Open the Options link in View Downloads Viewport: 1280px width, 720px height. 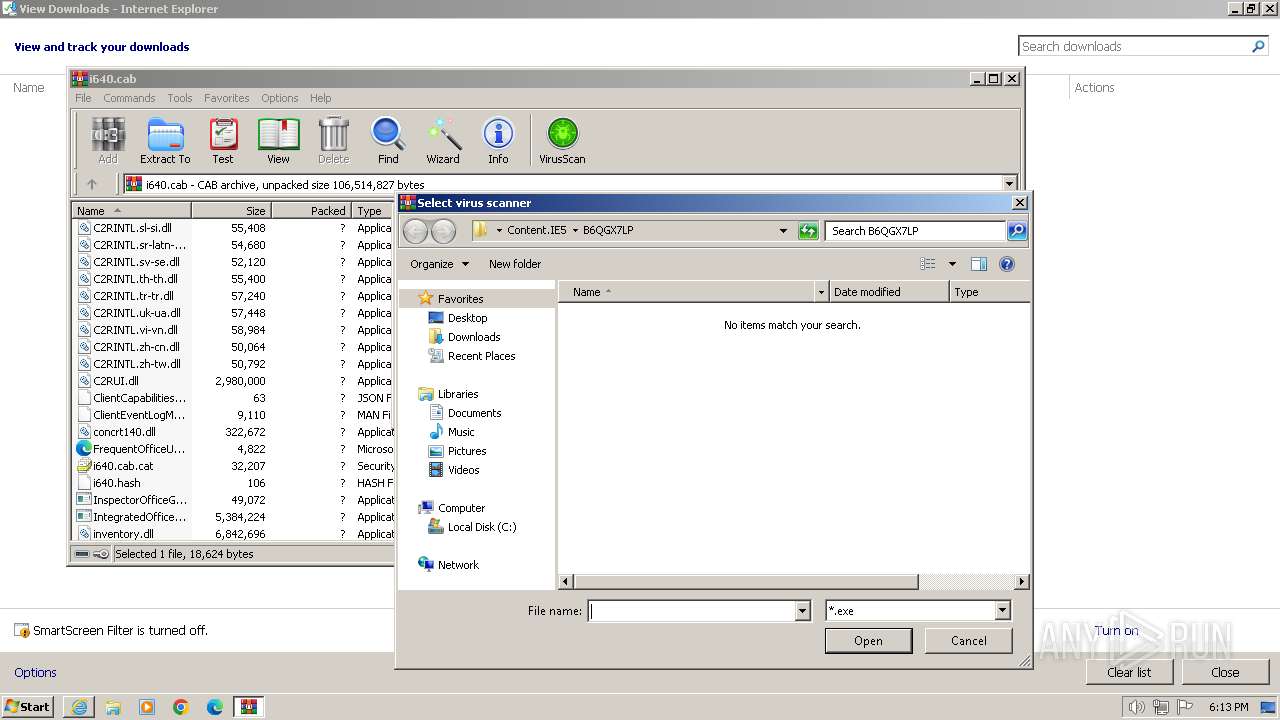tap(35, 672)
